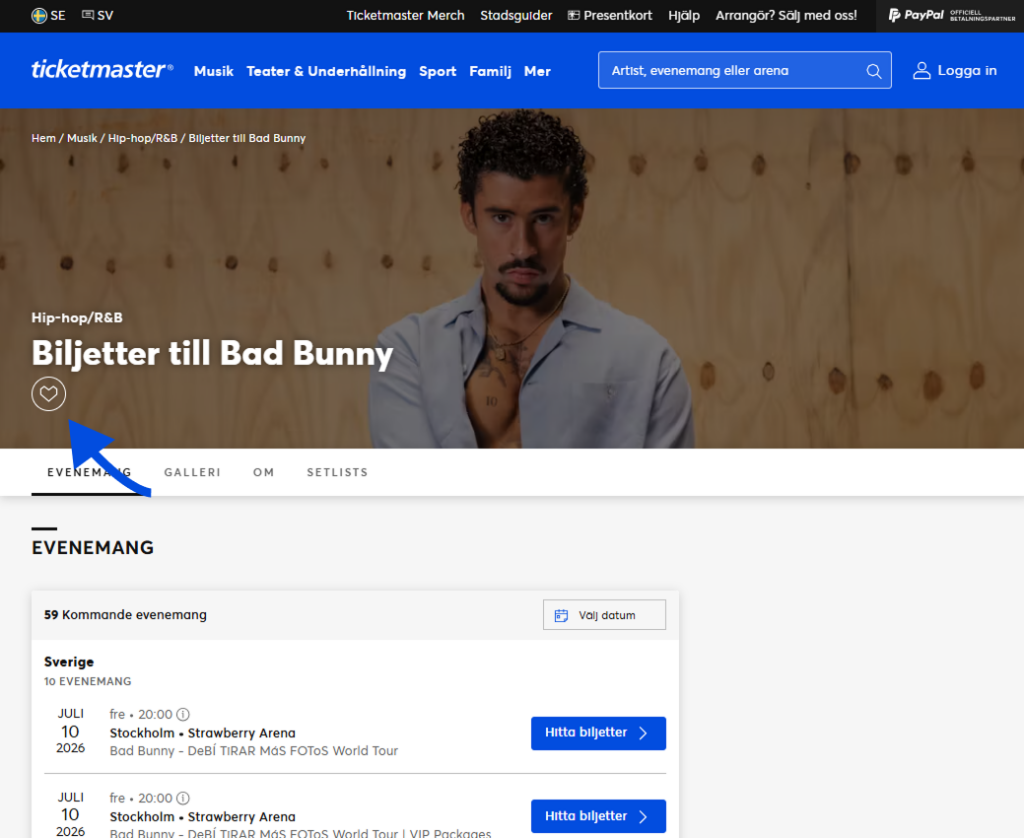This screenshot has width=1024, height=838.
Task: Switch to the Galleri tab
Action: (x=192, y=472)
